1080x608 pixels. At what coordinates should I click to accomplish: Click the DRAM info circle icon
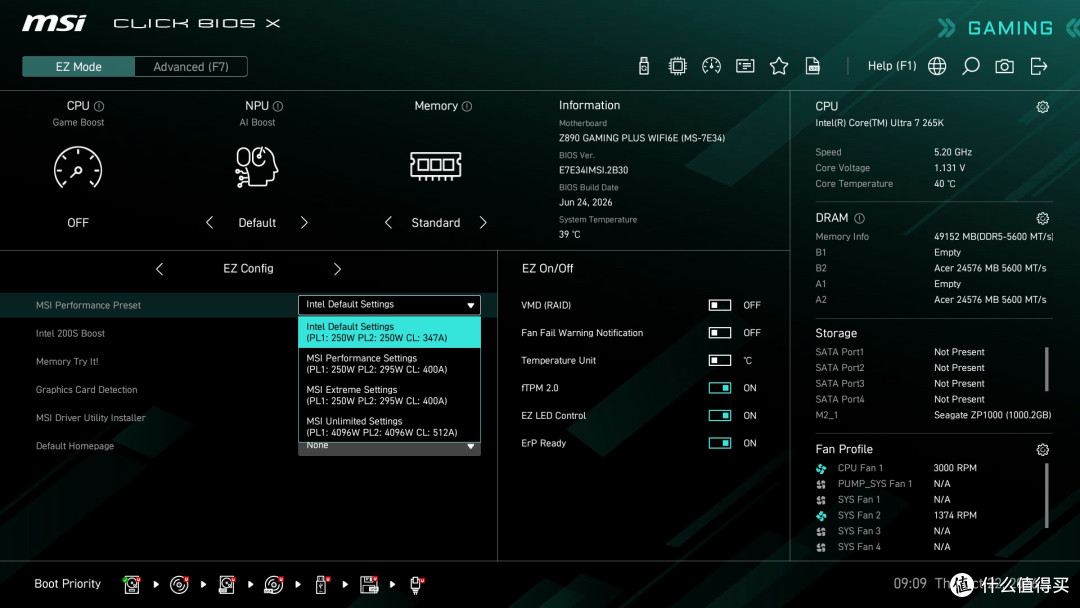point(859,218)
